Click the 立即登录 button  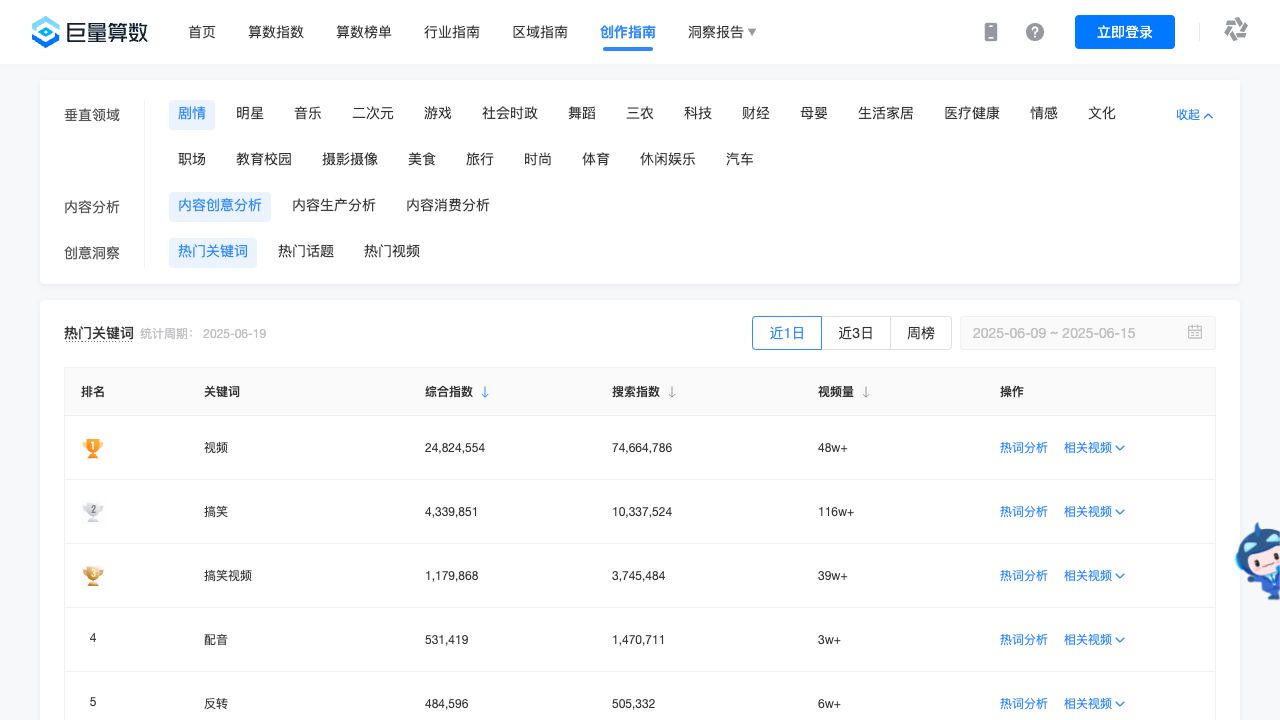click(1125, 32)
